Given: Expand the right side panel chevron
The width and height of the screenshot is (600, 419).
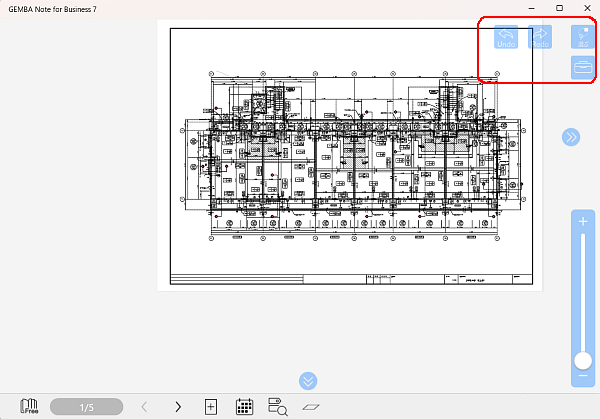Looking at the screenshot, I should coord(571,137).
